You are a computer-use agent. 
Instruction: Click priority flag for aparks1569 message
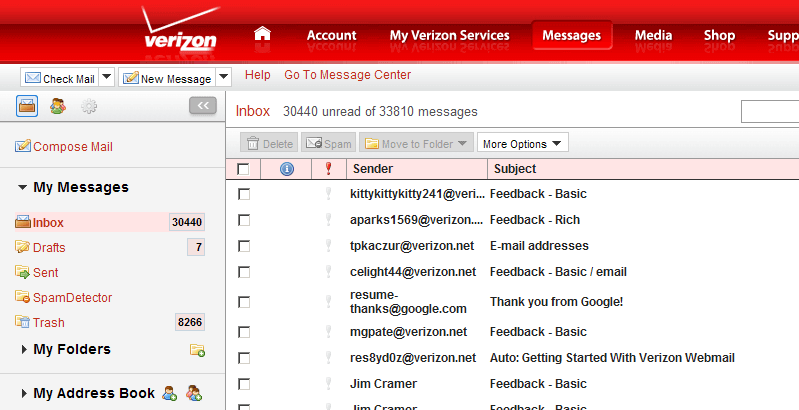[x=329, y=220]
